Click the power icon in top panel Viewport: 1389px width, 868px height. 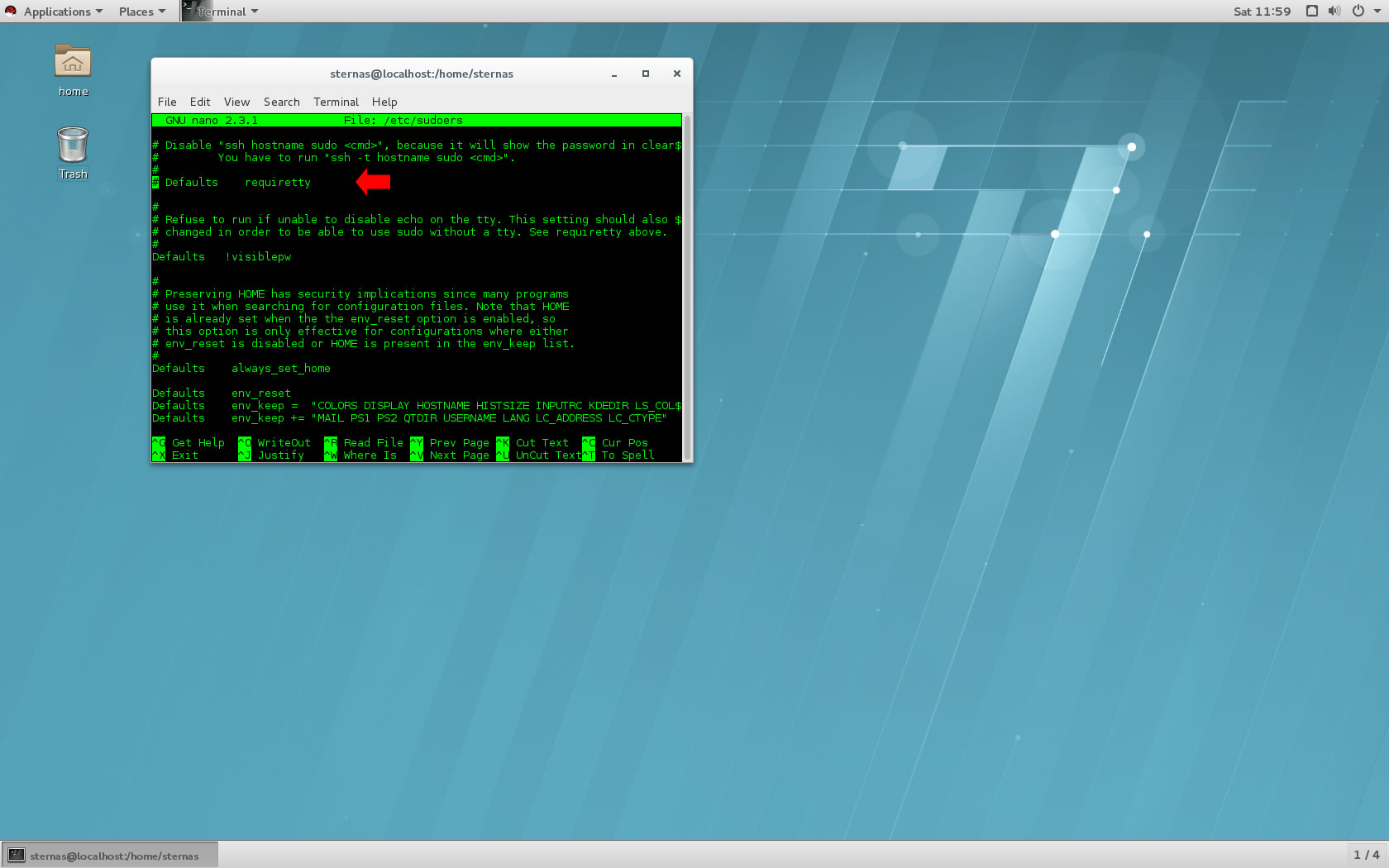point(1358,11)
